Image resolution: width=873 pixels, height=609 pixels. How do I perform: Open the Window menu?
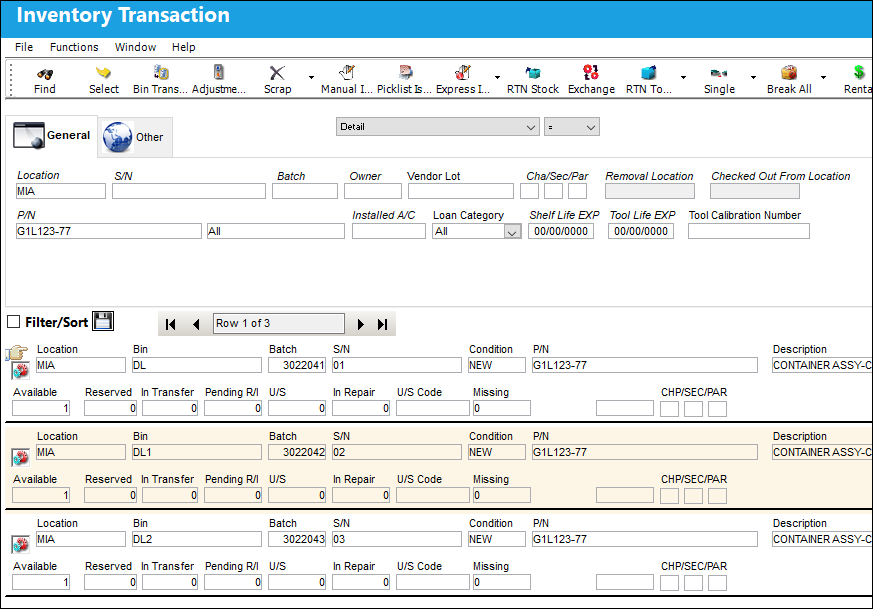(x=135, y=47)
